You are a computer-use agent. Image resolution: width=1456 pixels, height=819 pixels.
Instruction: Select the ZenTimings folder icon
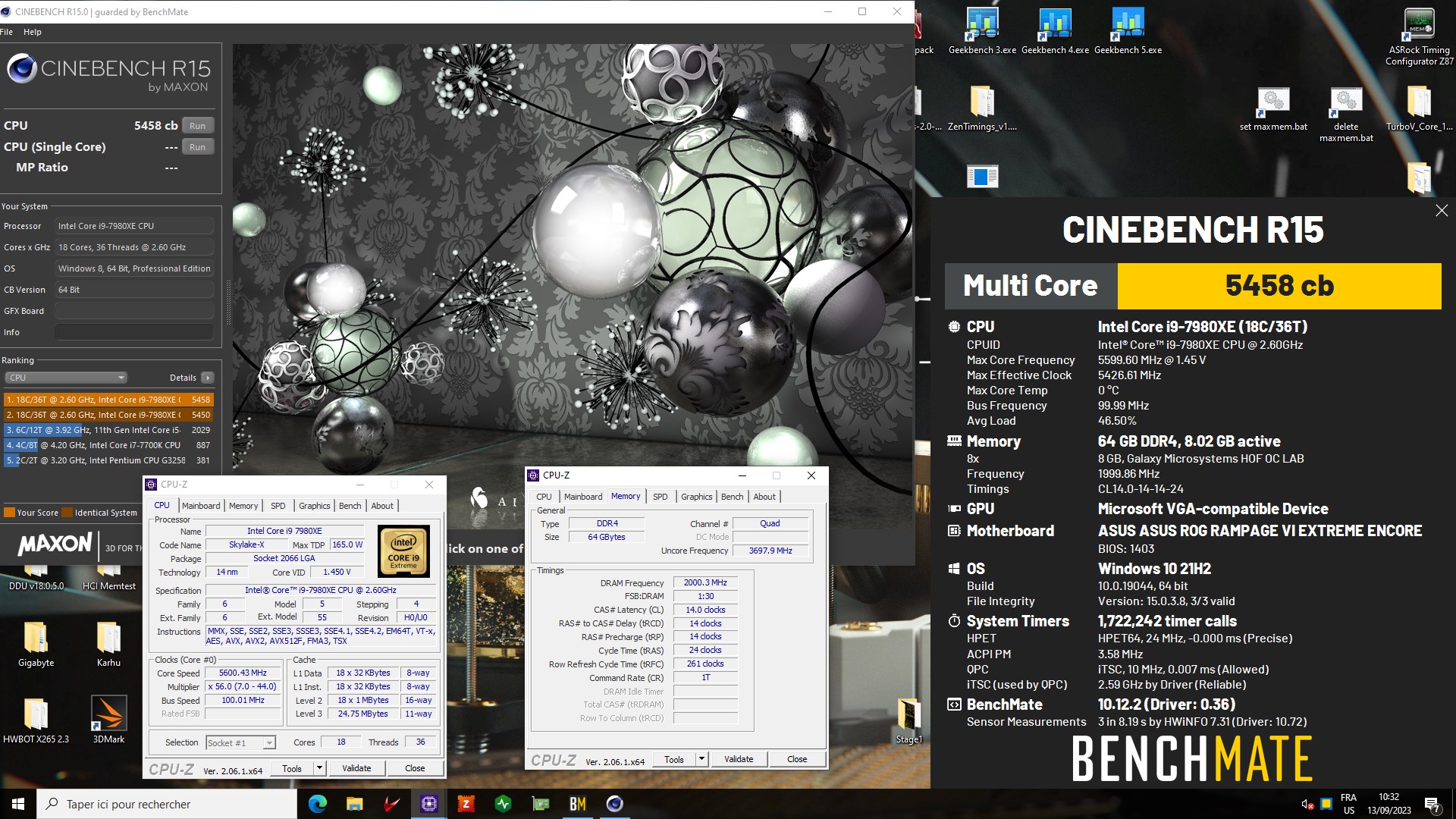982,108
